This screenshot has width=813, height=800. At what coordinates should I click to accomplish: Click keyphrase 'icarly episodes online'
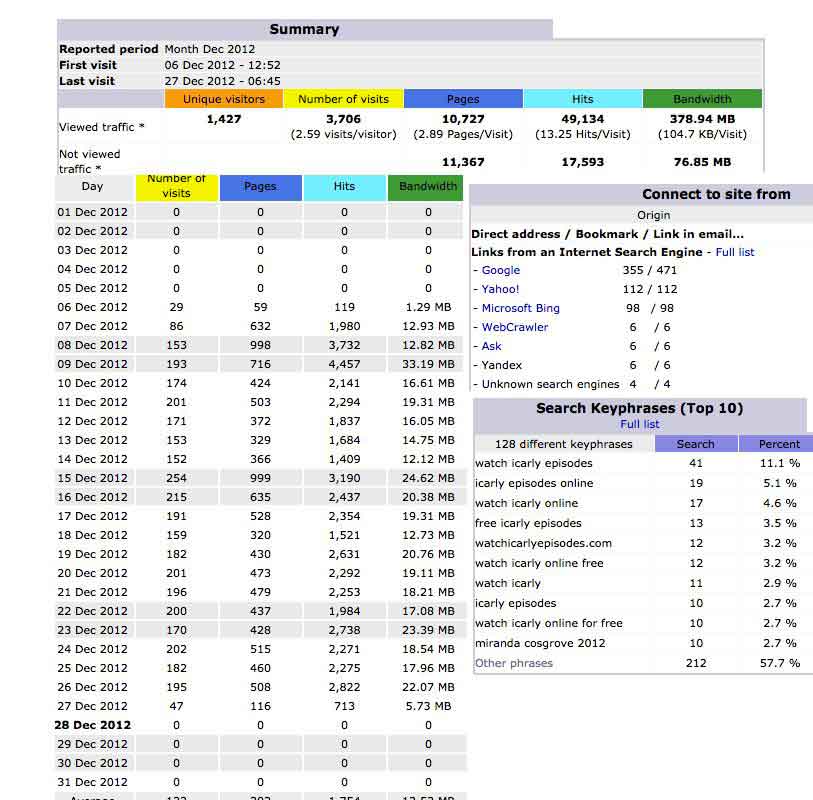pyautogui.click(x=534, y=483)
